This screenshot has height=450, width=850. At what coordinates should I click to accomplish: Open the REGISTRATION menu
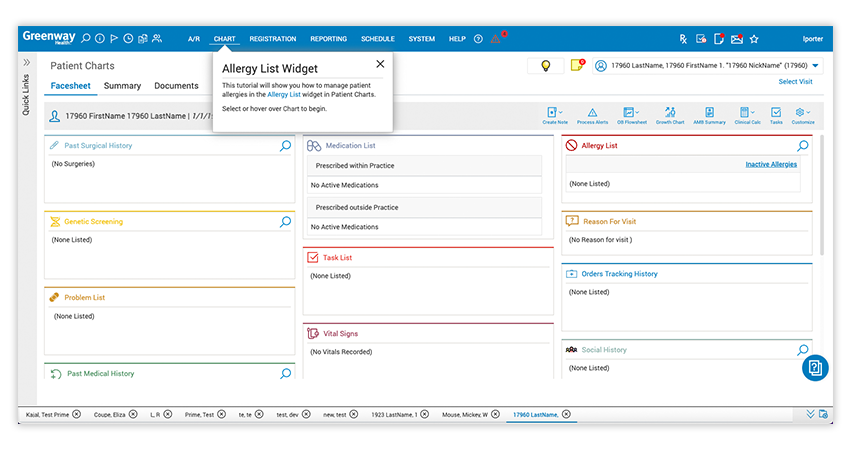pyautogui.click(x=273, y=39)
